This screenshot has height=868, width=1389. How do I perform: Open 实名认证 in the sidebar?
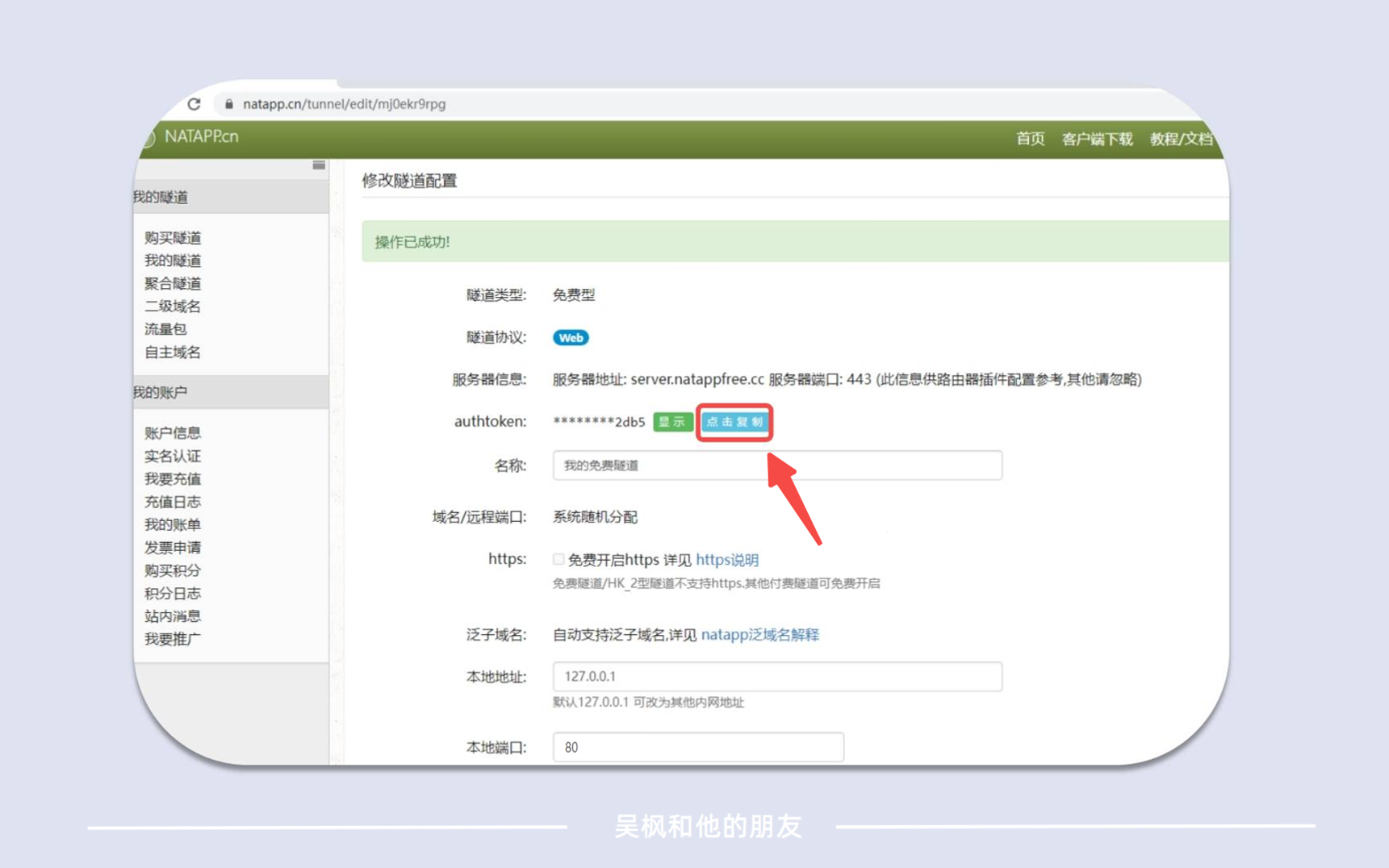point(173,456)
